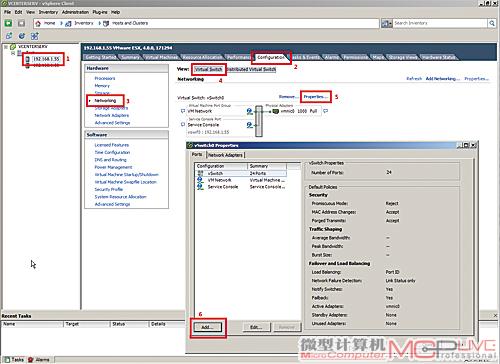The height and width of the screenshot is (364, 500).
Task: Click the speech bubble after vmnic0 adapter
Action: (x=325, y=111)
